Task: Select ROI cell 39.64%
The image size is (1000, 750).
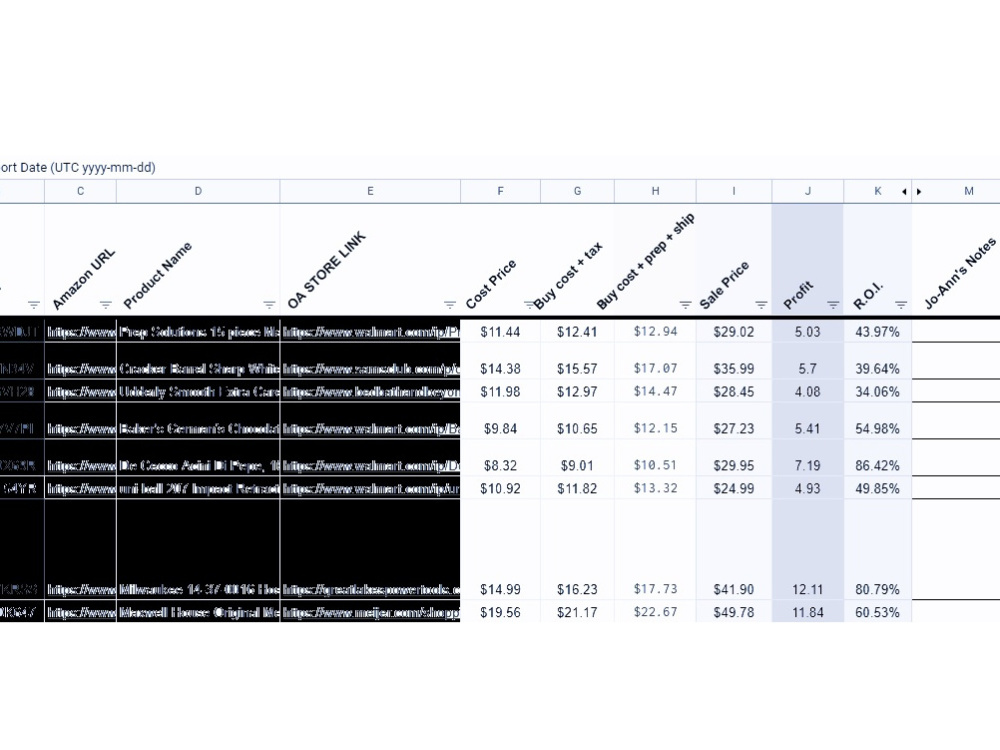Action: [x=878, y=362]
